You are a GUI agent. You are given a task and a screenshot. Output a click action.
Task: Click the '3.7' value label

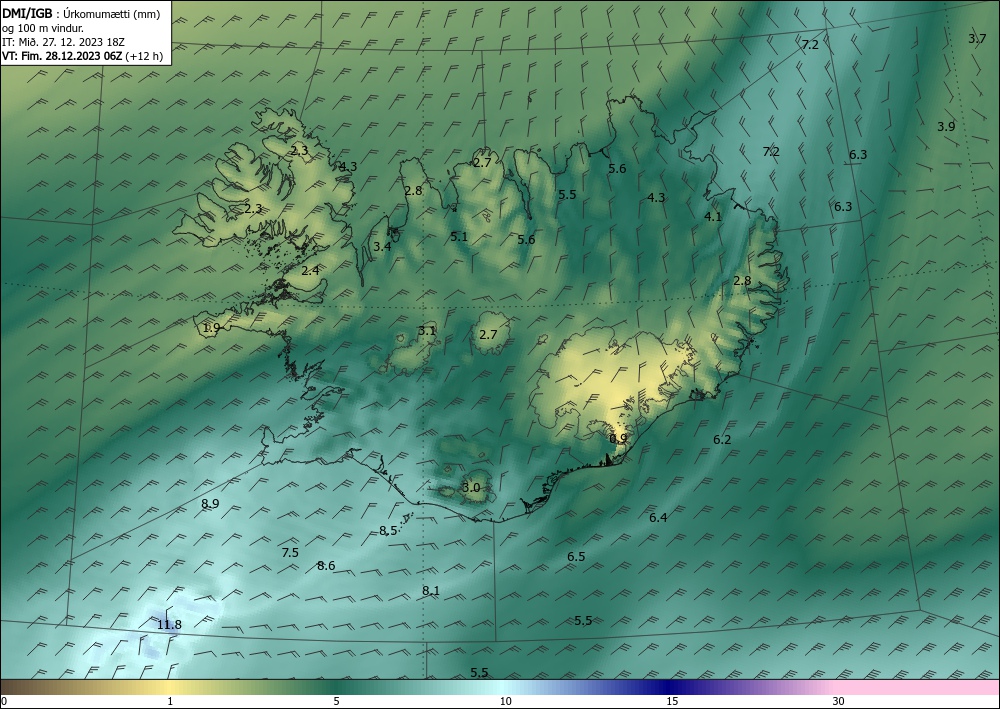pos(977,38)
